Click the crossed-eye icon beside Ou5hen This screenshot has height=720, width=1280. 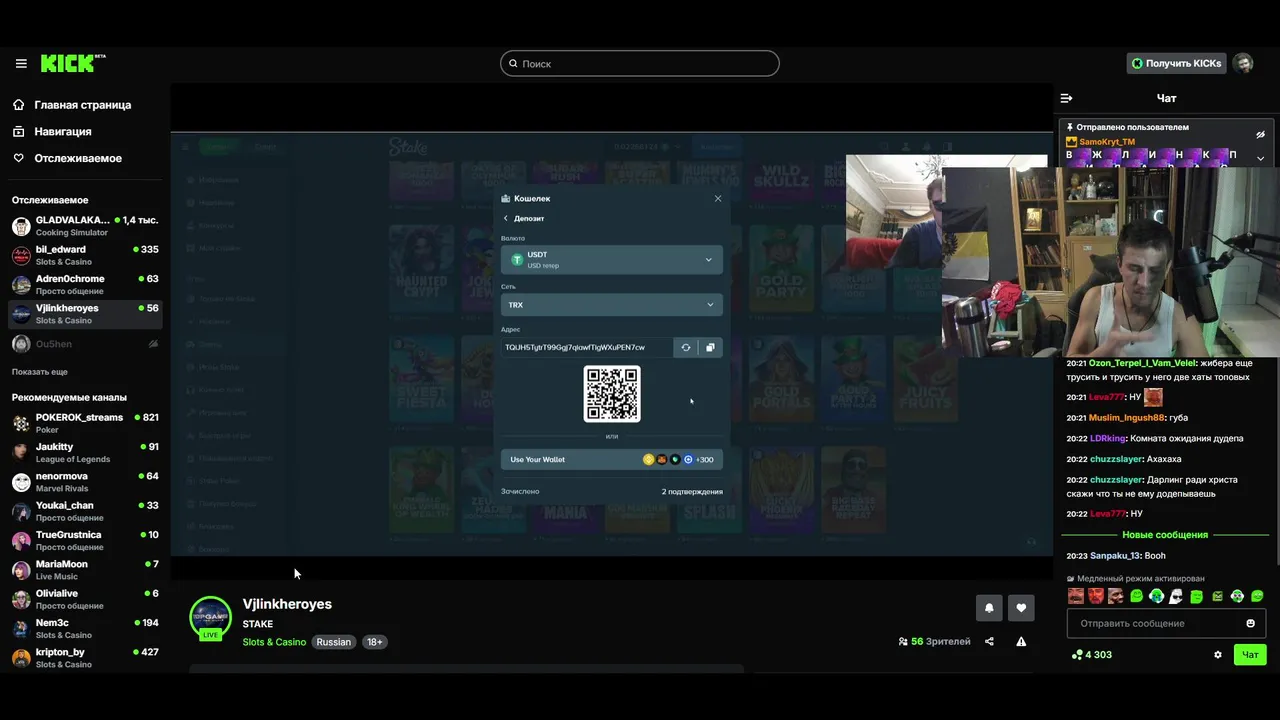tap(153, 344)
